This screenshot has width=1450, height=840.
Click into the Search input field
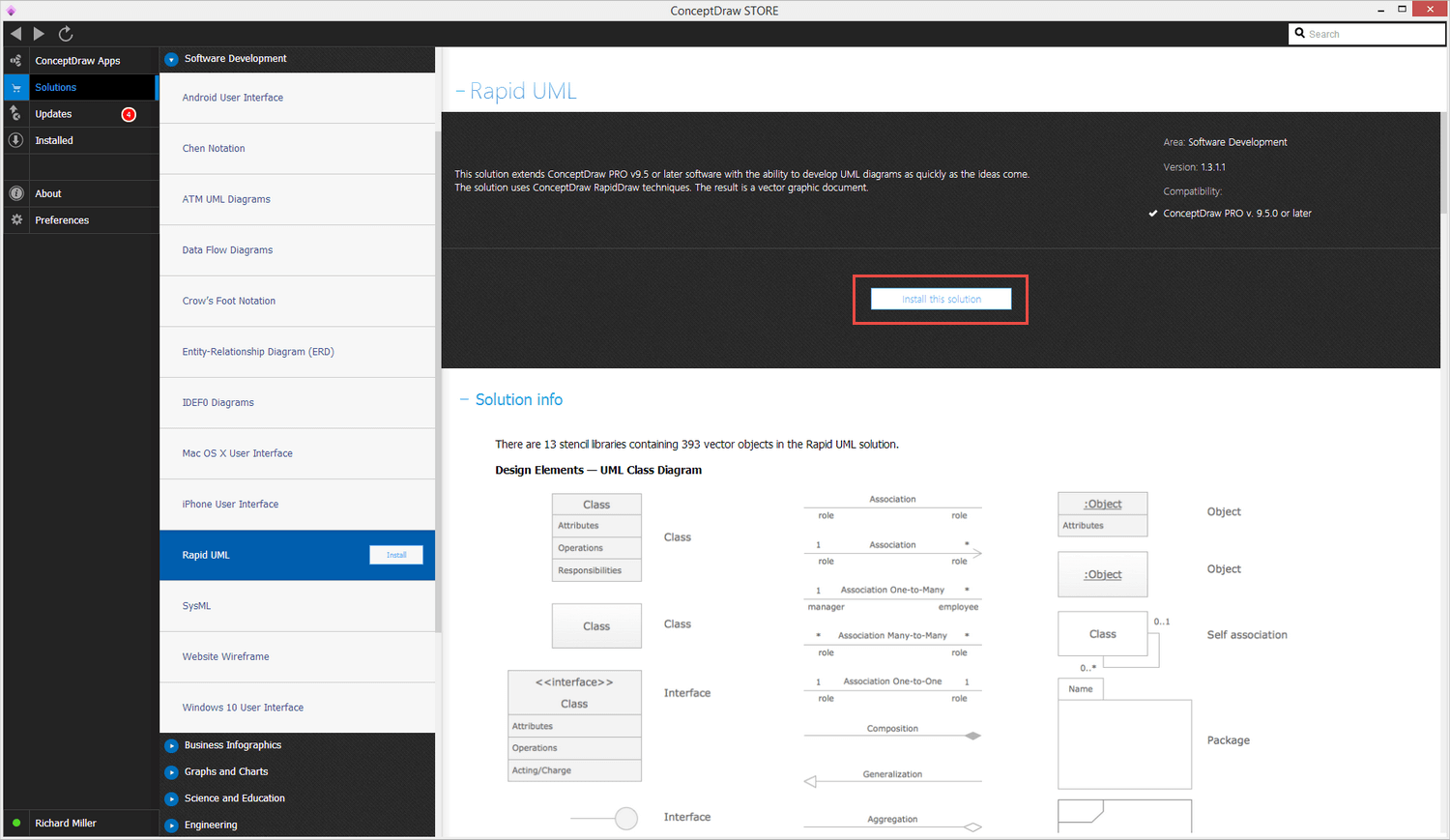click(1373, 34)
